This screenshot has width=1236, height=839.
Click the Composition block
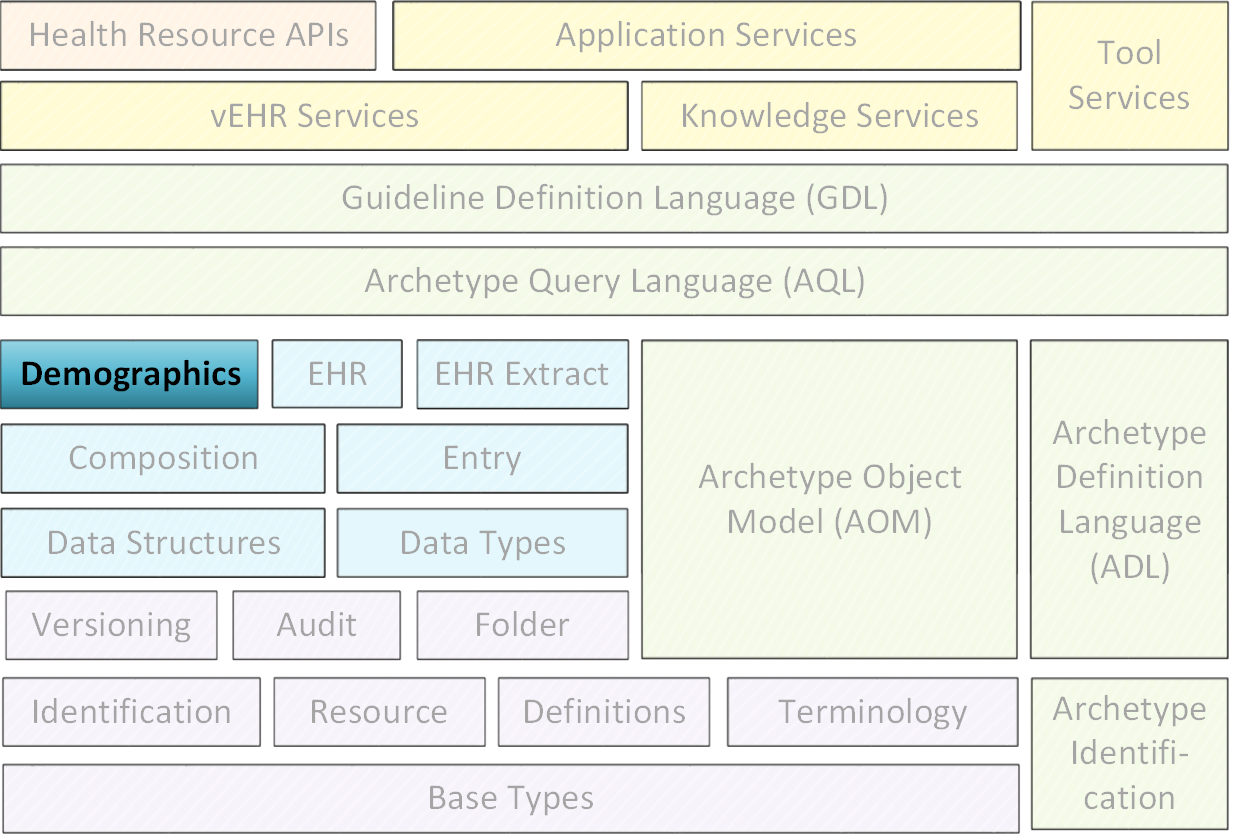(x=163, y=458)
